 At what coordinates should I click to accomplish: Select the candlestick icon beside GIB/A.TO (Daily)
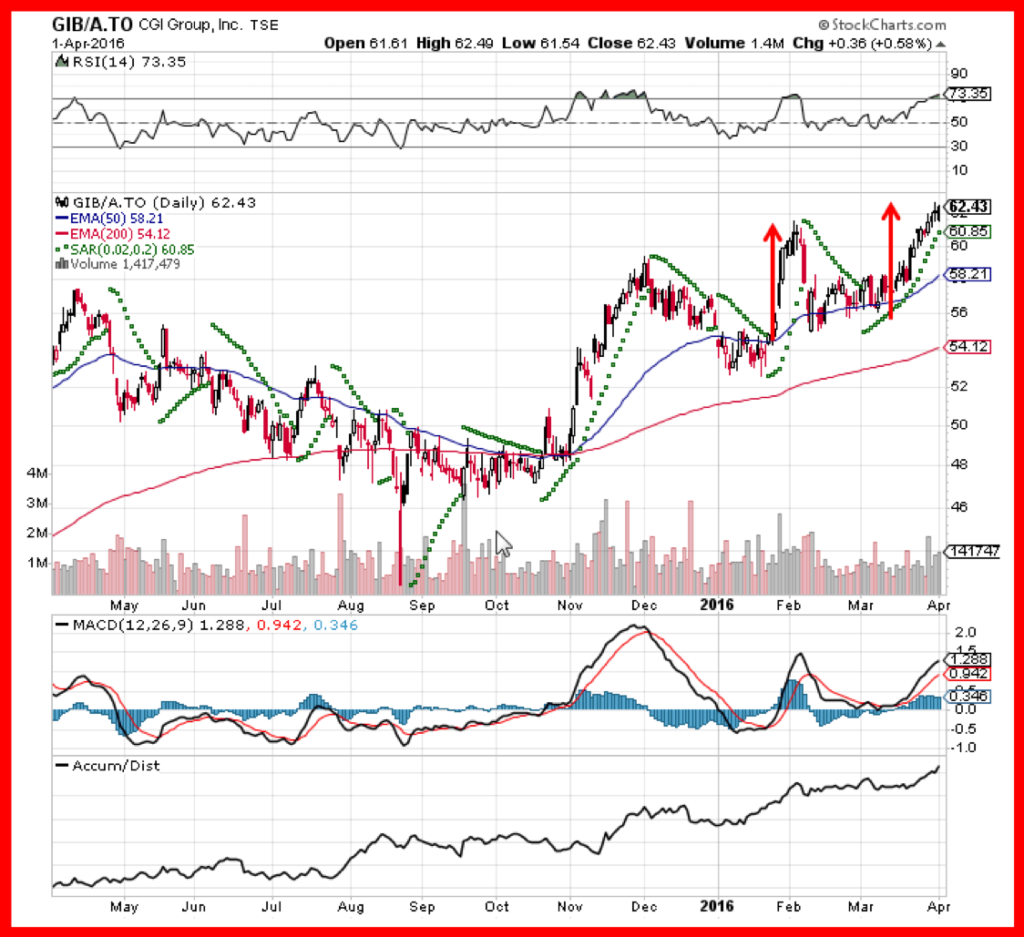click(x=62, y=202)
